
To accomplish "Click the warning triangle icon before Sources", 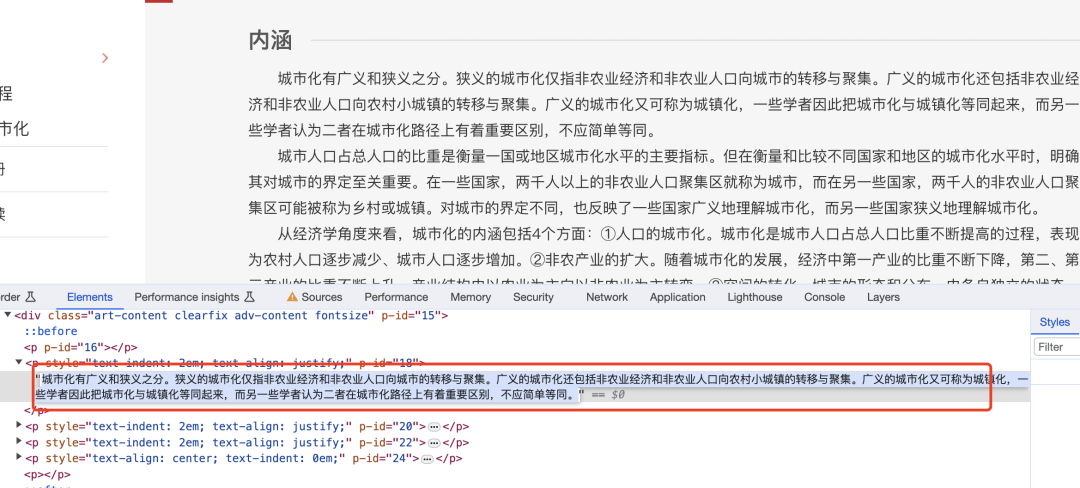I will [x=292, y=297].
